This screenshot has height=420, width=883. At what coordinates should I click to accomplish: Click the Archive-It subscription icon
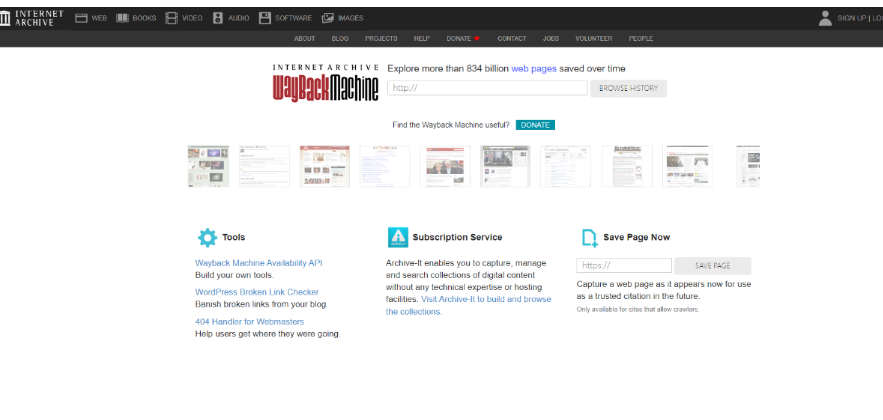[x=398, y=238]
